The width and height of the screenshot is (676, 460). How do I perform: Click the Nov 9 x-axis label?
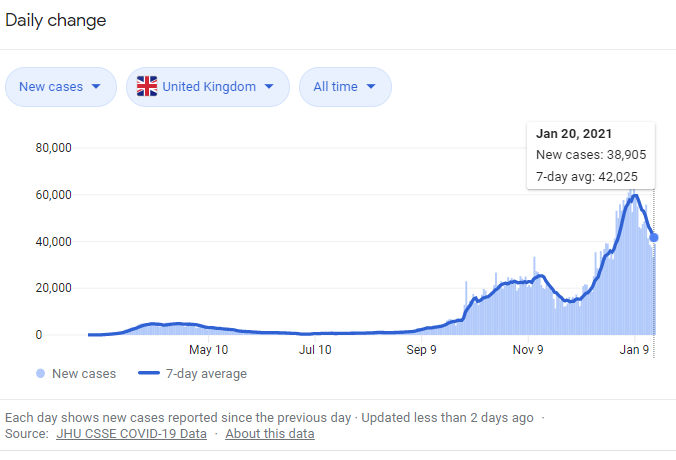527,350
